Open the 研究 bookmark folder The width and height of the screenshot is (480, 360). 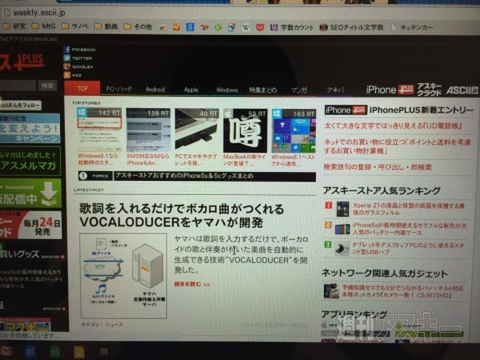pyautogui.click(x=14, y=26)
